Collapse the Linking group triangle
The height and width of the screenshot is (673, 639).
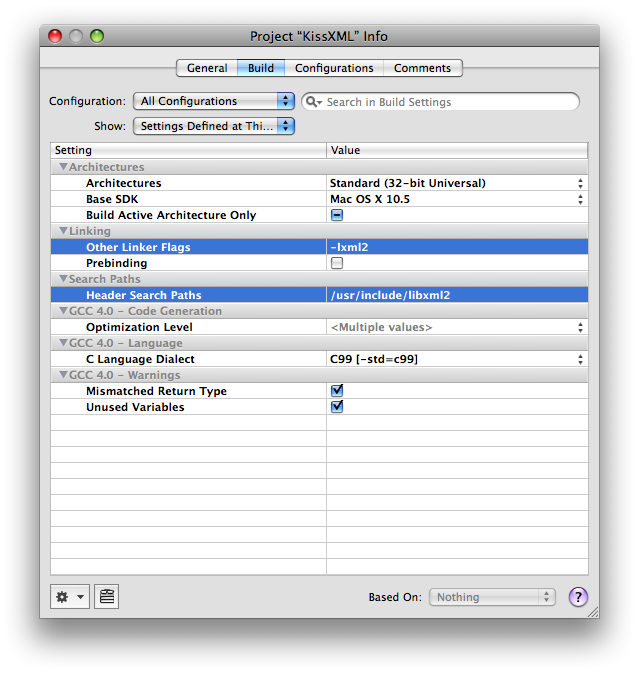(64, 230)
